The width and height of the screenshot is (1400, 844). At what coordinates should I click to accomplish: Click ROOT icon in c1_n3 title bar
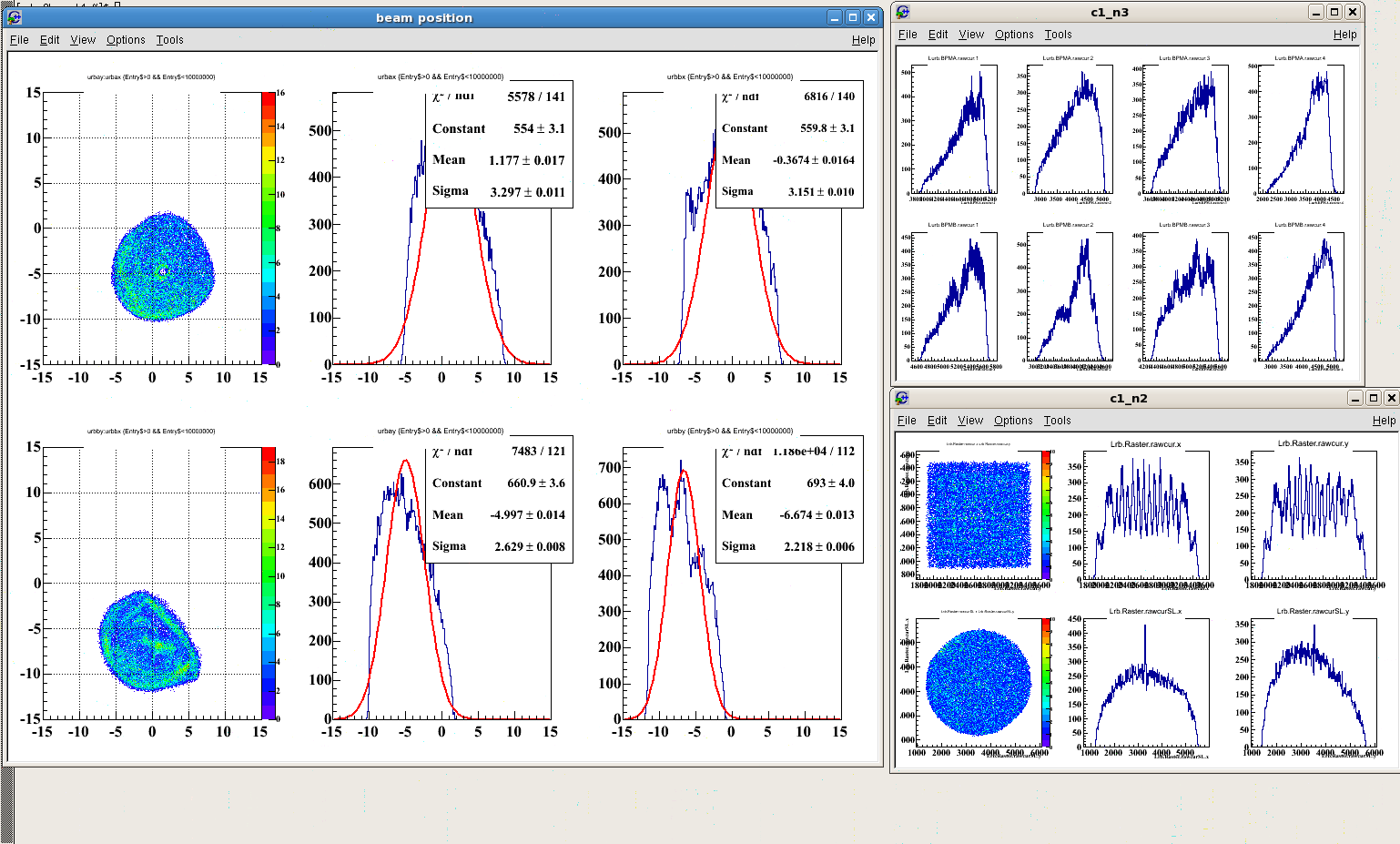tap(902, 12)
